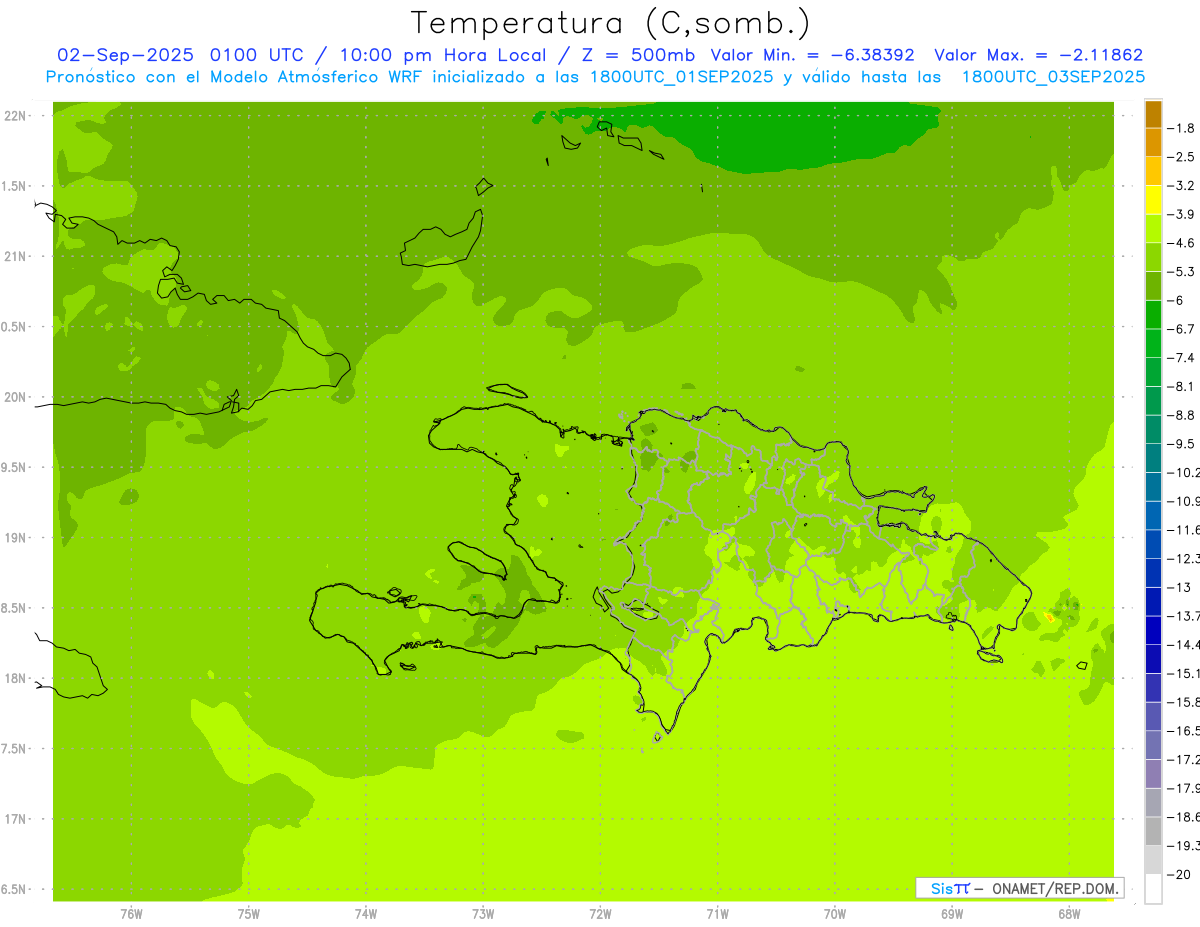
Task: Click the "17N" latitude label
Action: tap(15, 820)
